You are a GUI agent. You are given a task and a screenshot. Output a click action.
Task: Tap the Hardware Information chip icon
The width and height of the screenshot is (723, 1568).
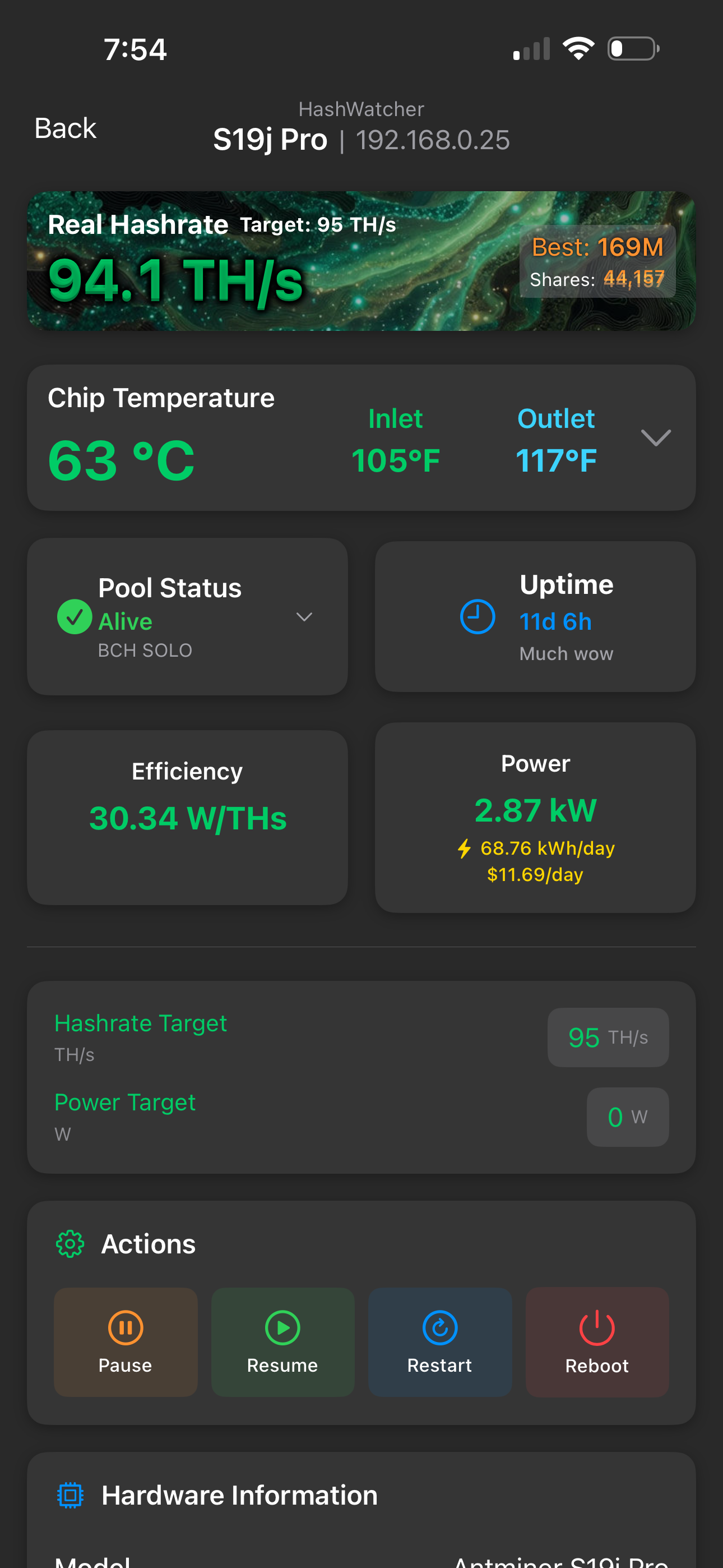[70, 1495]
